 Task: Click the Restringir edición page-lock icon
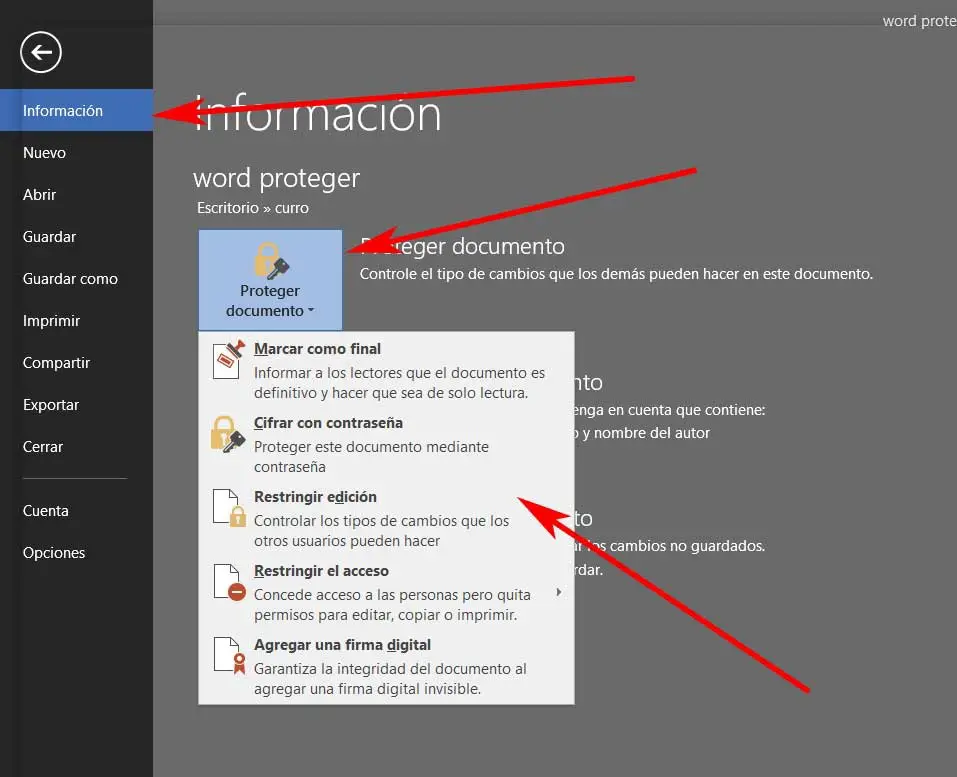229,508
